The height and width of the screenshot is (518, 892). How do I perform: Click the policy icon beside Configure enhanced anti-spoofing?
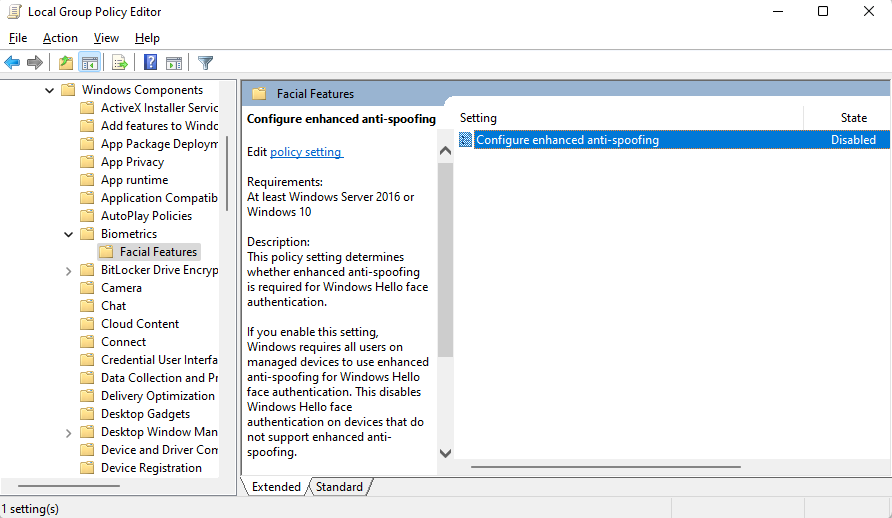tap(465, 139)
